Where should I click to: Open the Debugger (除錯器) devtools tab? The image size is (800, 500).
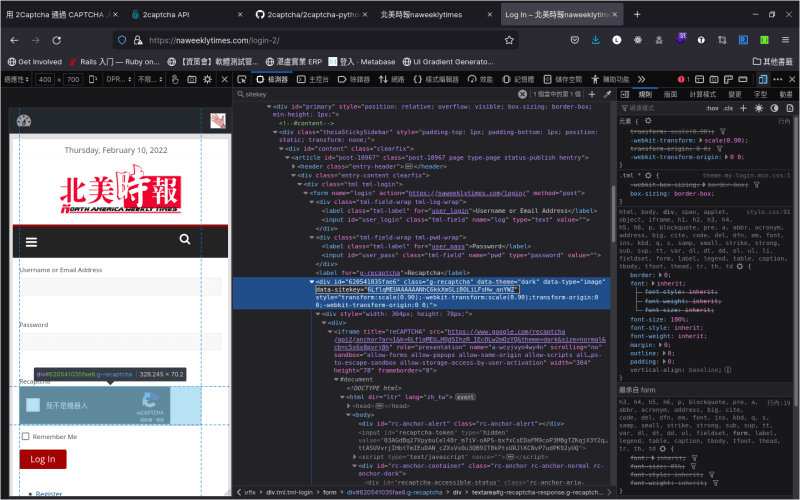coord(354,79)
